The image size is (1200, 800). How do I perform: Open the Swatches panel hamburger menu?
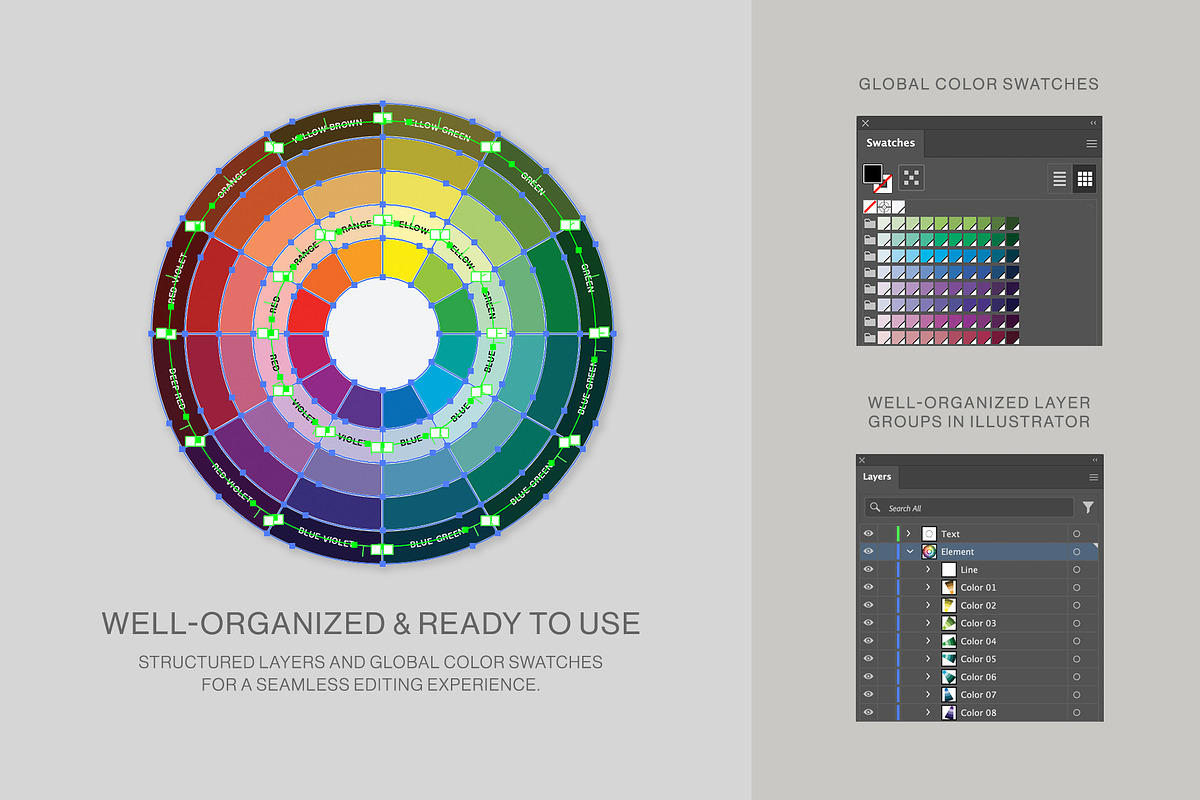1092,143
